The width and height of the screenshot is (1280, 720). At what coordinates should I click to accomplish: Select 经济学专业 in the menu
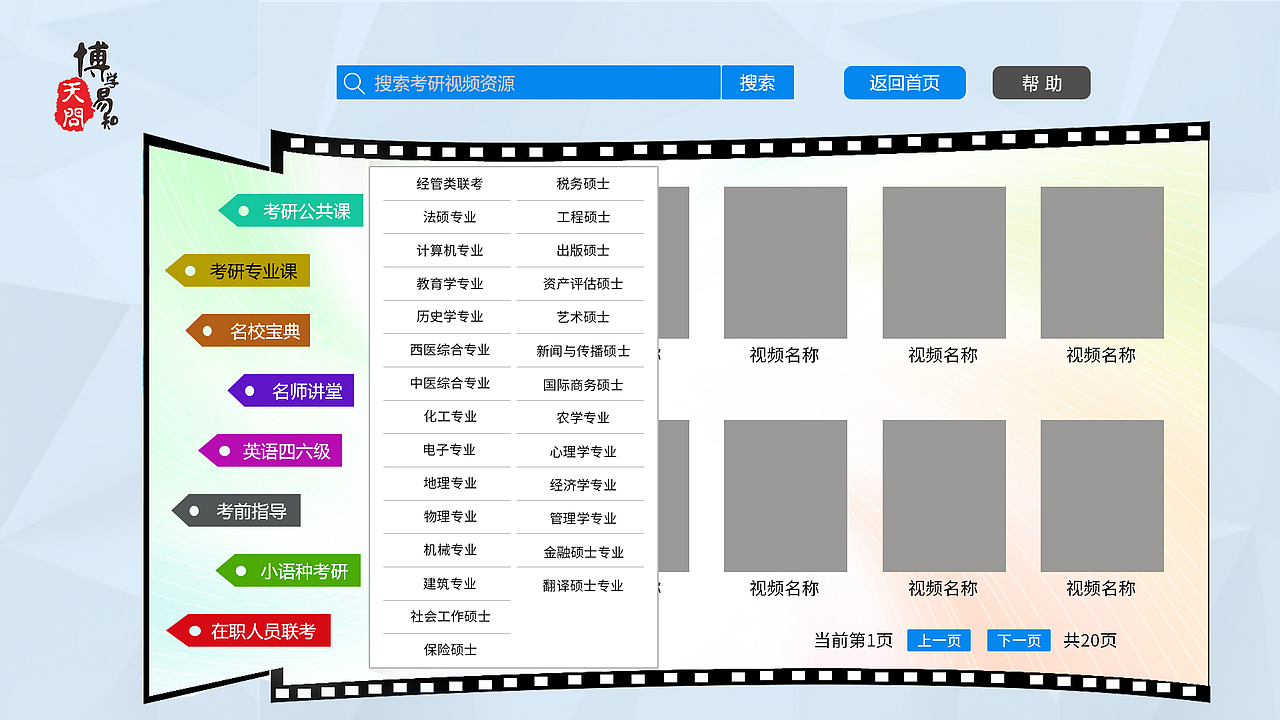[x=583, y=485]
